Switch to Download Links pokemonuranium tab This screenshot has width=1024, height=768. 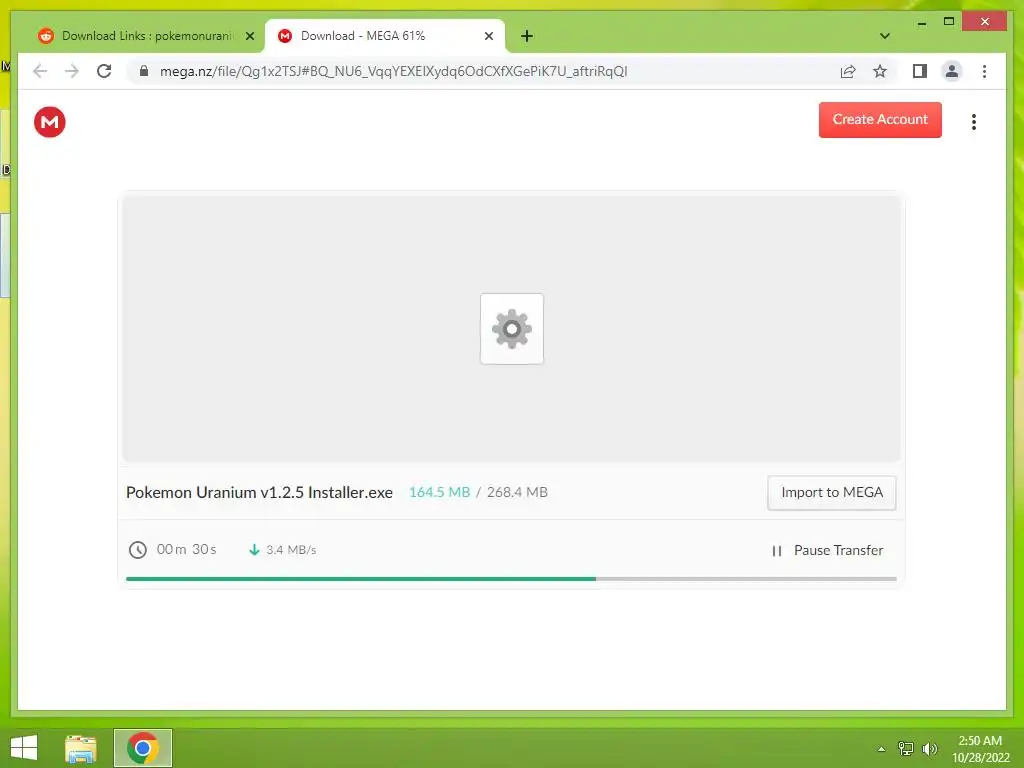(147, 36)
